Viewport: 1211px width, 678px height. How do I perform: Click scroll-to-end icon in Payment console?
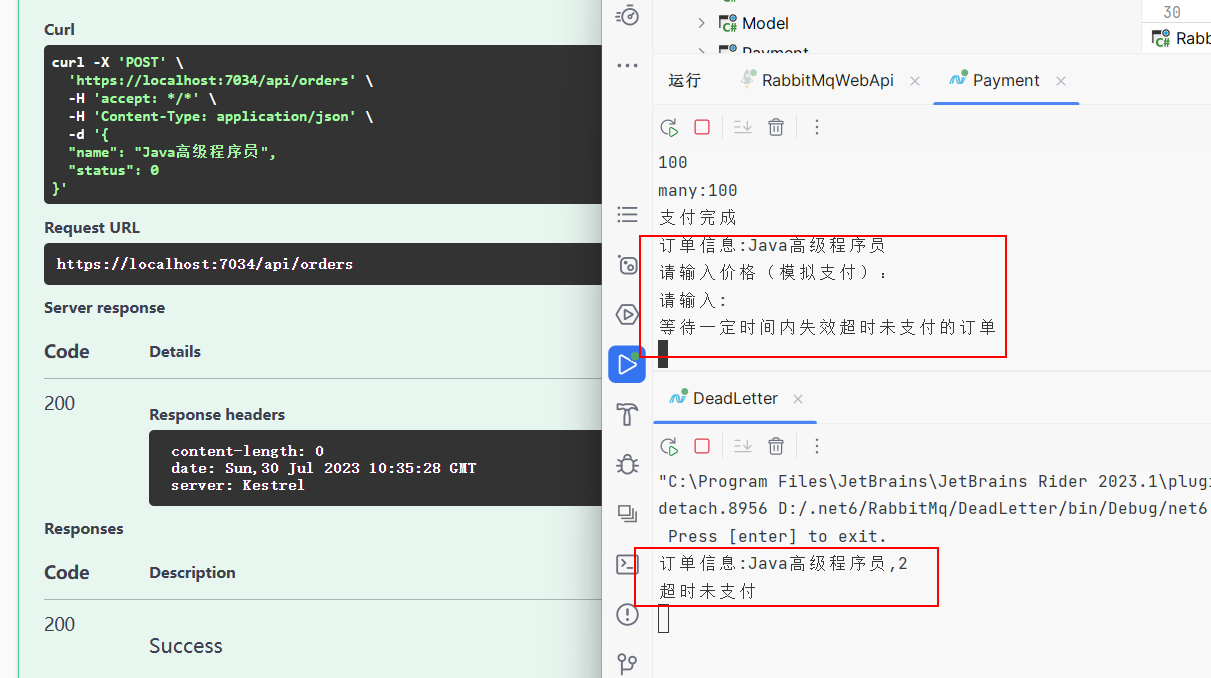point(742,127)
